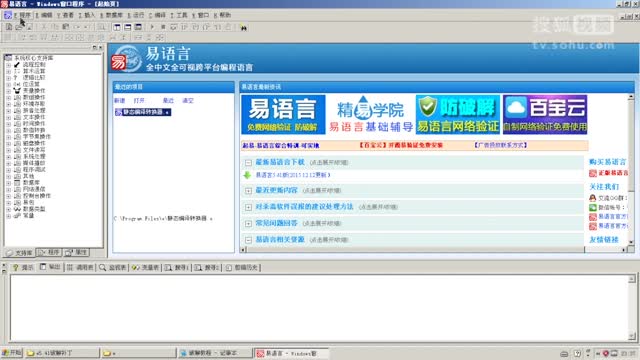Switch to the 提示 output tab
Viewport: 640px width, 360px height.
click(23, 267)
